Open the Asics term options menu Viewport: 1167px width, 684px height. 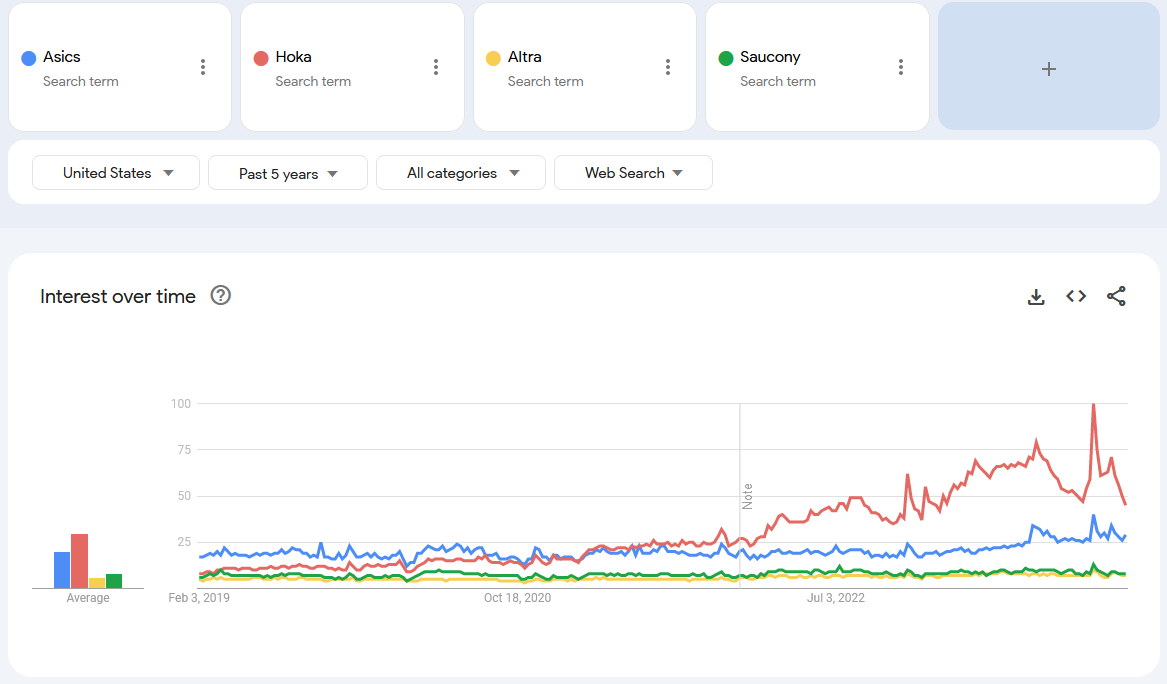pos(202,67)
